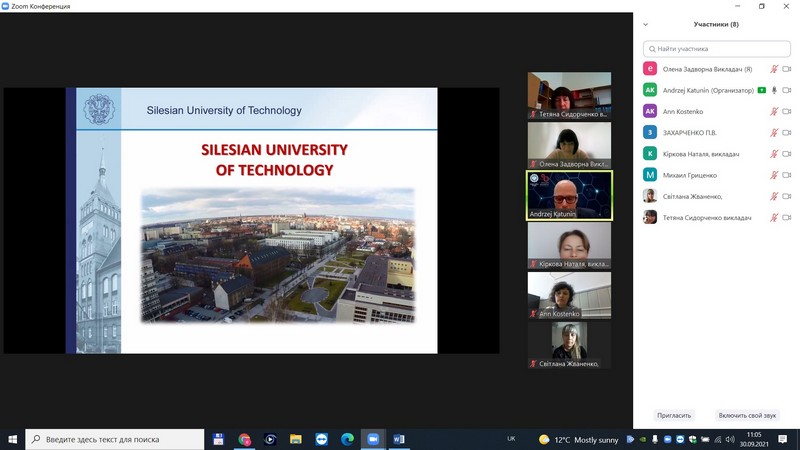Click the Пригласить button
800x450 pixels.
(674, 415)
